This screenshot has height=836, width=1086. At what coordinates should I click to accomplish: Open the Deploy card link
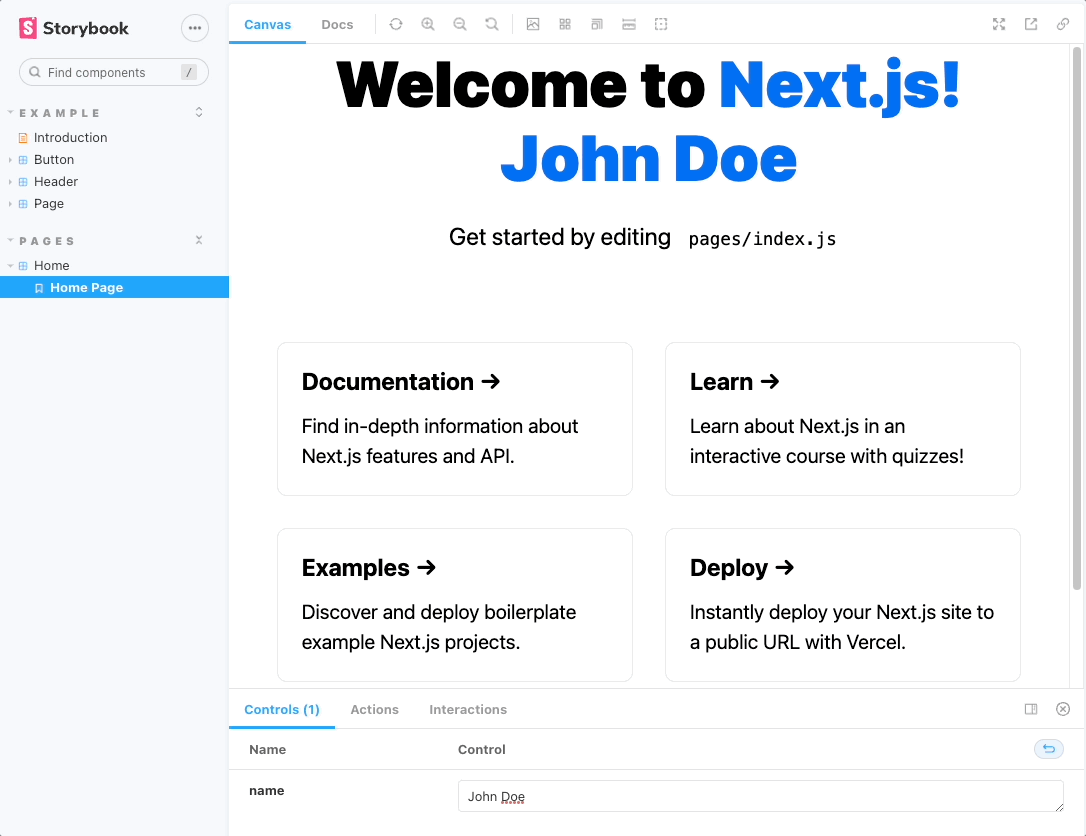pos(843,605)
